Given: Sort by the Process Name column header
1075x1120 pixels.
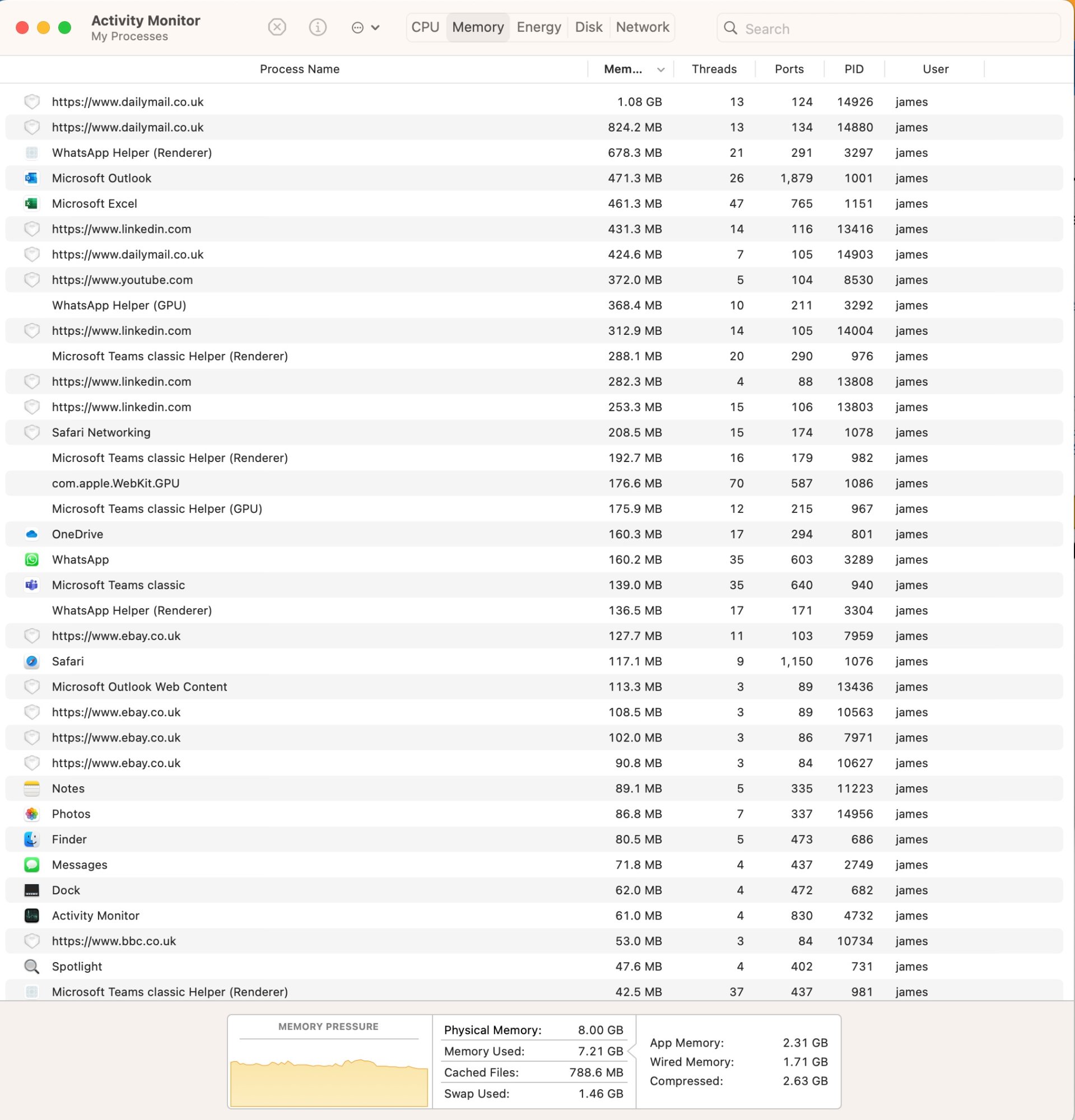Looking at the screenshot, I should (300, 69).
